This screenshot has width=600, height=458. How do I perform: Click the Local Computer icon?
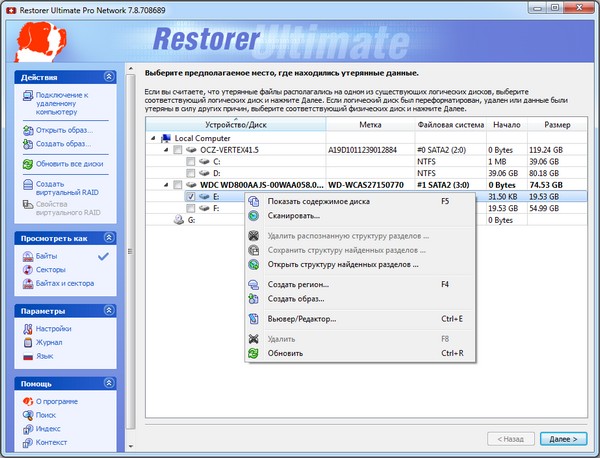(x=166, y=138)
